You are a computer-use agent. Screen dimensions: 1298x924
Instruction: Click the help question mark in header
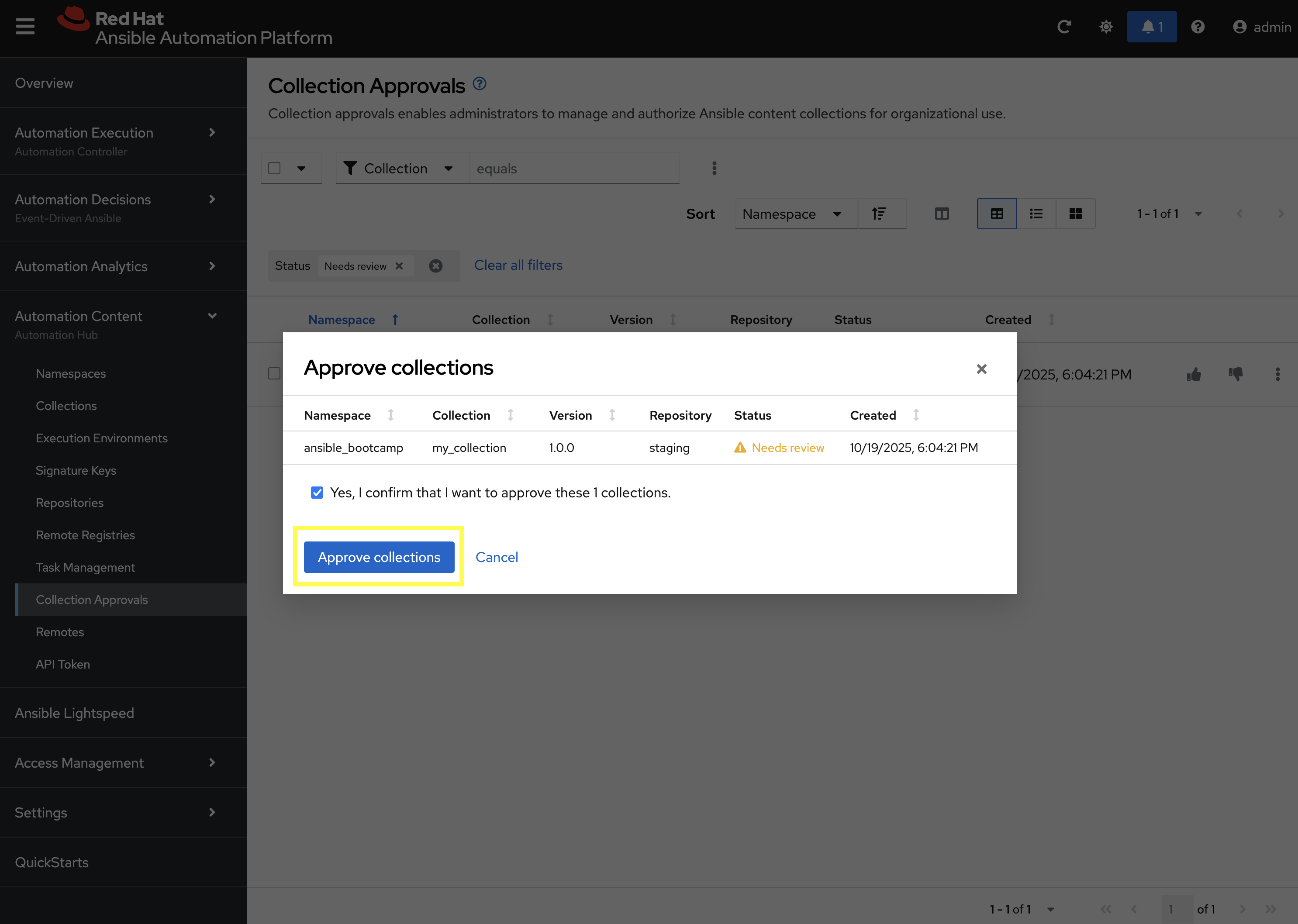(x=1198, y=27)
